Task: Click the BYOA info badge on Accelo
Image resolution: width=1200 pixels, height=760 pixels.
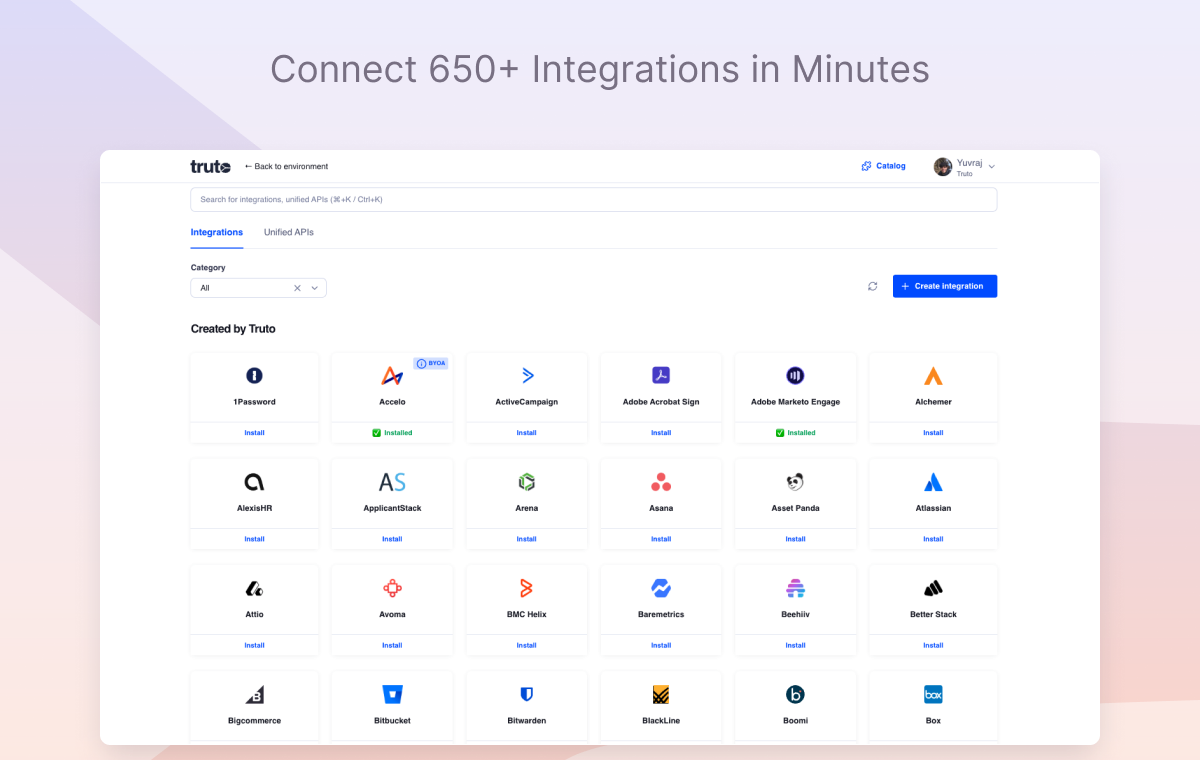Action: 431,363
